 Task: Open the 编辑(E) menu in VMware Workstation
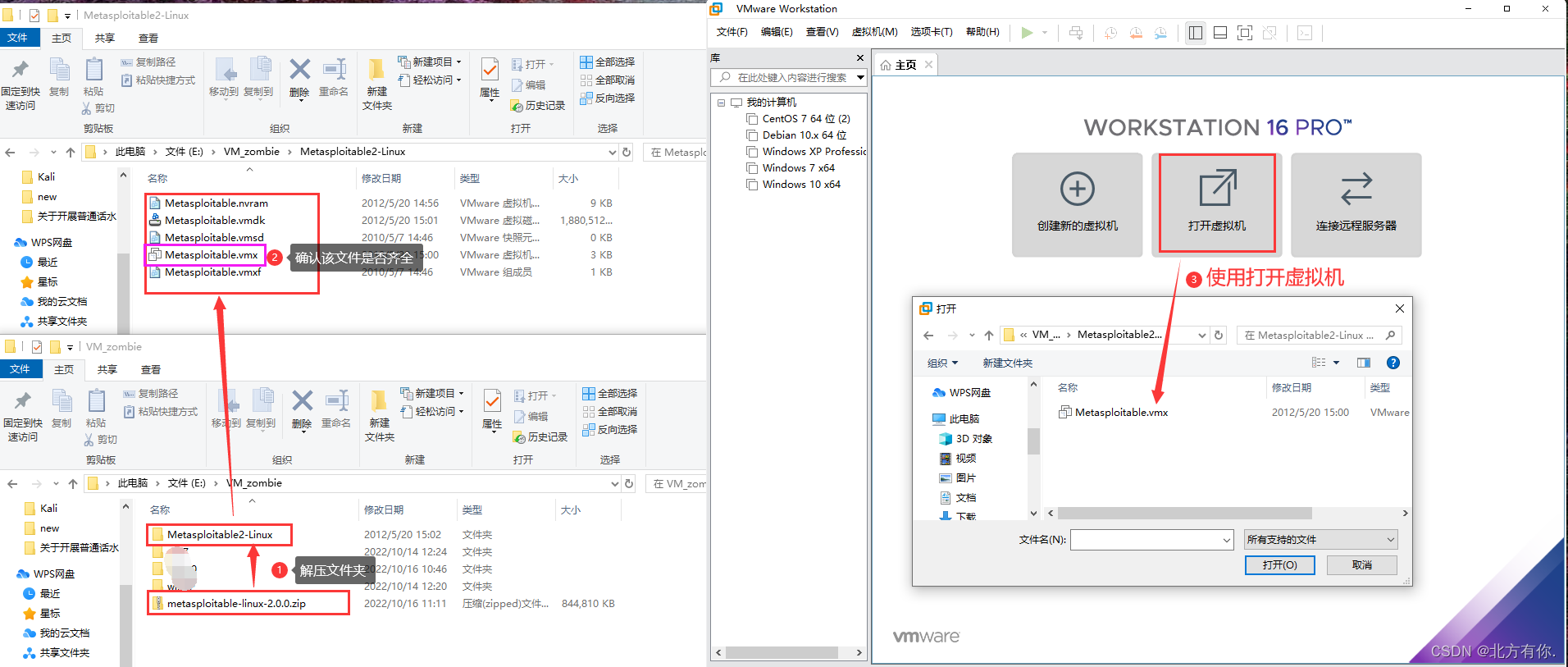tap(777, 32)
